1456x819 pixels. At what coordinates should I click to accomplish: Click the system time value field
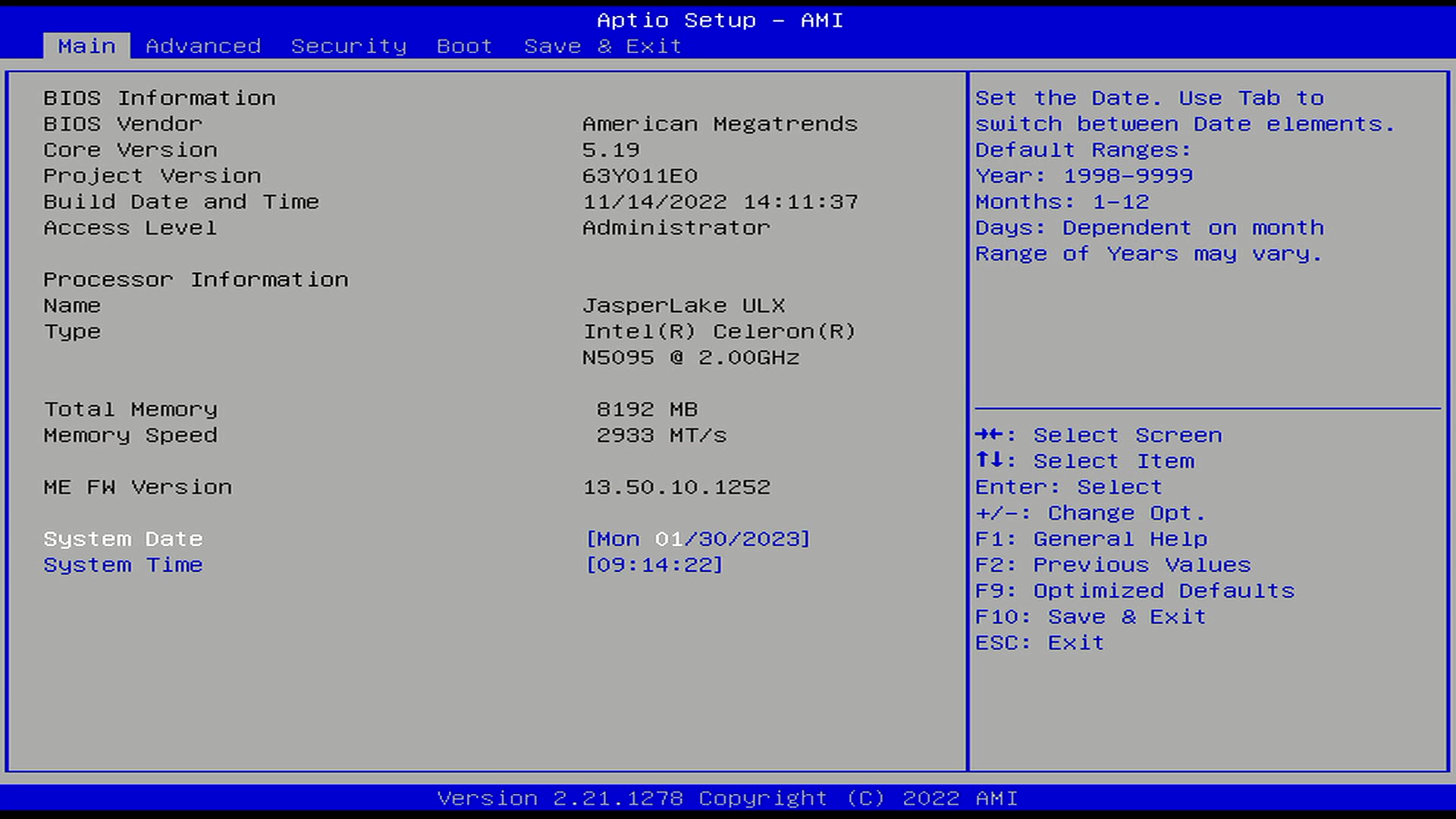[x=654, y=565]
